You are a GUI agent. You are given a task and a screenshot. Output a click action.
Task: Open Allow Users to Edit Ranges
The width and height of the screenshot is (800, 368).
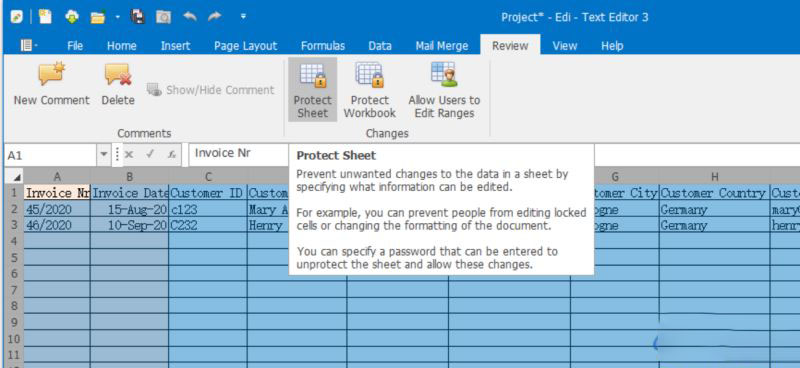pos(444,90)
